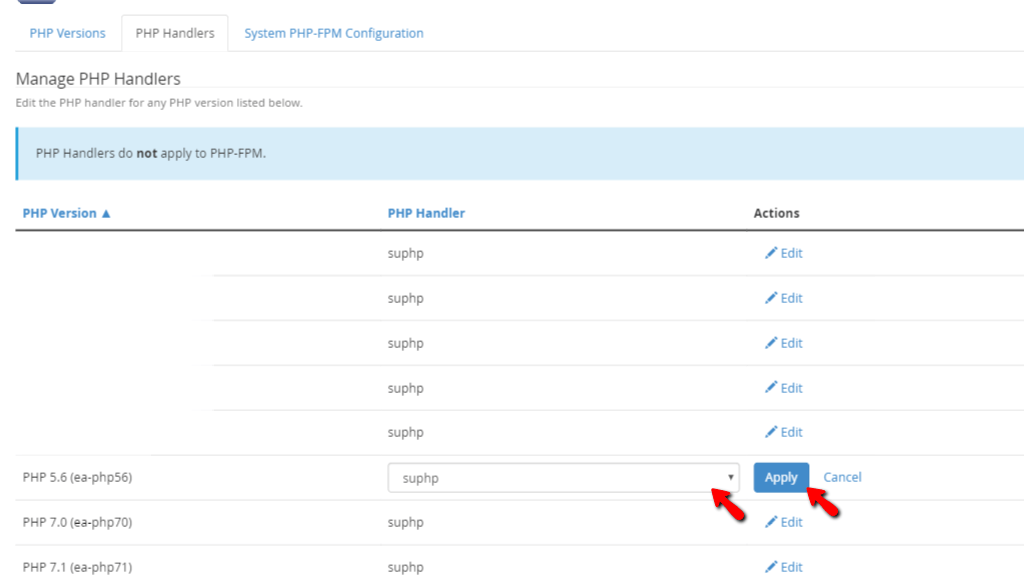1024x576 pixels.
Task: Open the System PHP-FPM Configuration tab
Action: 334,33
